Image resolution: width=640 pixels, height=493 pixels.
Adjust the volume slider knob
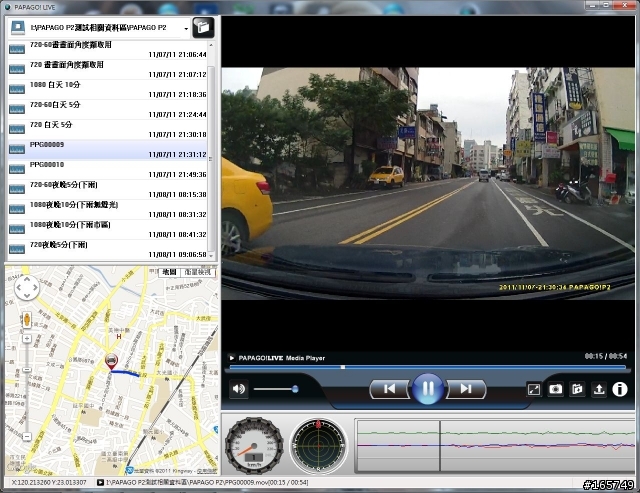point(295,389)
